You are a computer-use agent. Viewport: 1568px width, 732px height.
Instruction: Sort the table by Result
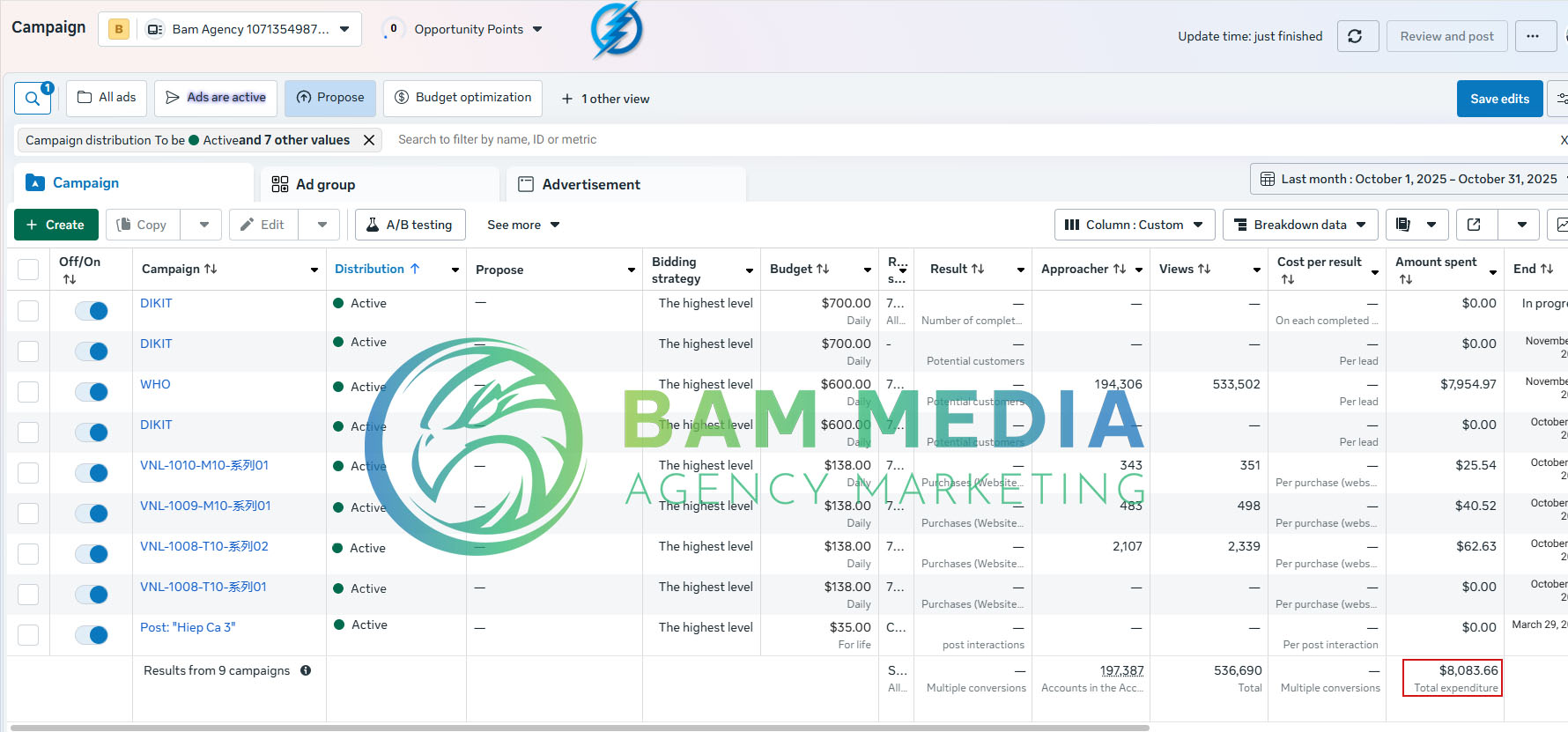[x=978, y=269]
